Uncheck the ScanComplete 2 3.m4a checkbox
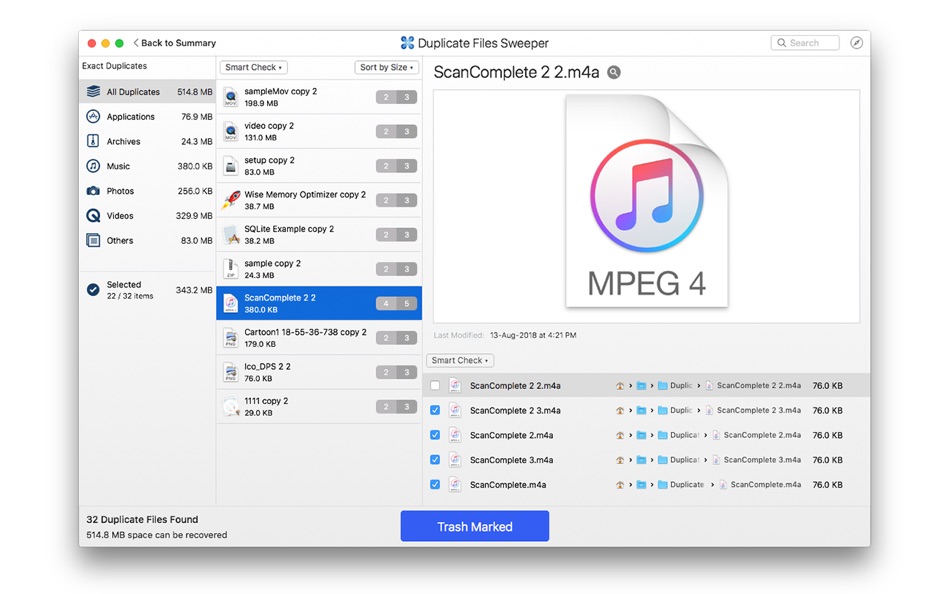This screenshot has height=594, width=950. (x=435, y=410)
